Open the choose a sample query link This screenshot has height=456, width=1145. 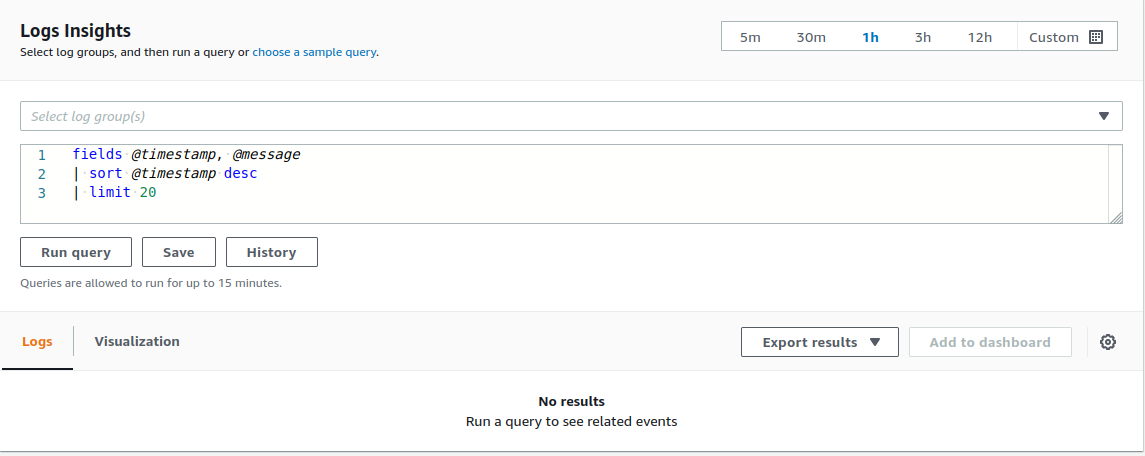[x=314, y=52]
